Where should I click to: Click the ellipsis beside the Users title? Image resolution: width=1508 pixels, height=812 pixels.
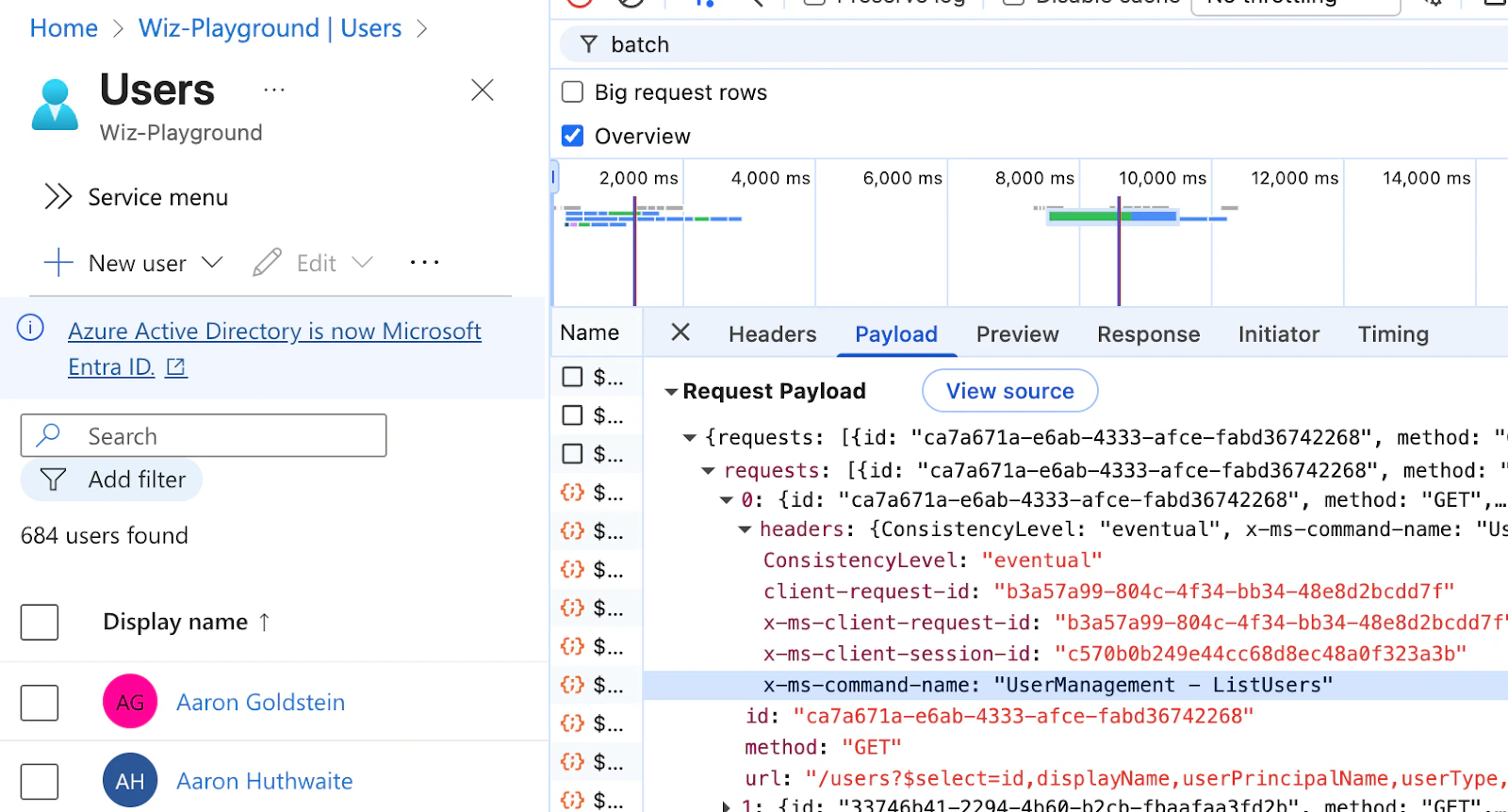274,90
